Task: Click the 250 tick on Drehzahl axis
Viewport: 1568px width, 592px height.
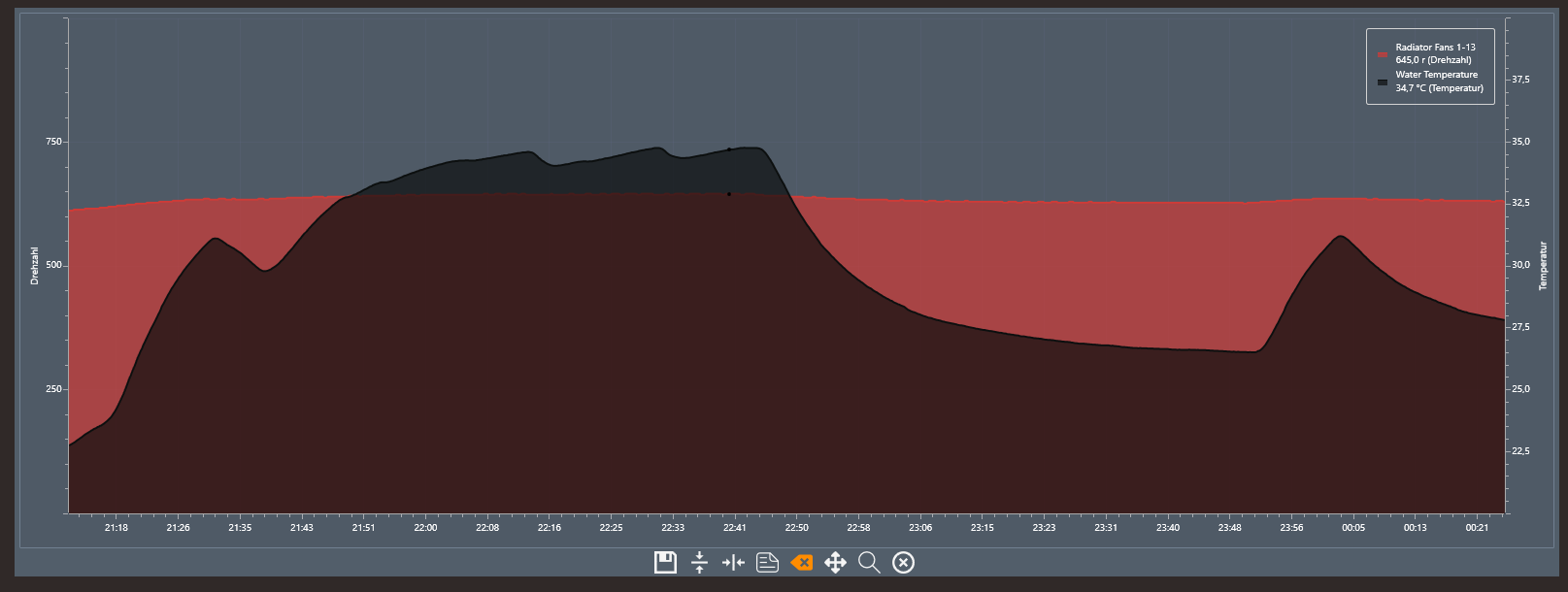Action: tap(53, 389)
